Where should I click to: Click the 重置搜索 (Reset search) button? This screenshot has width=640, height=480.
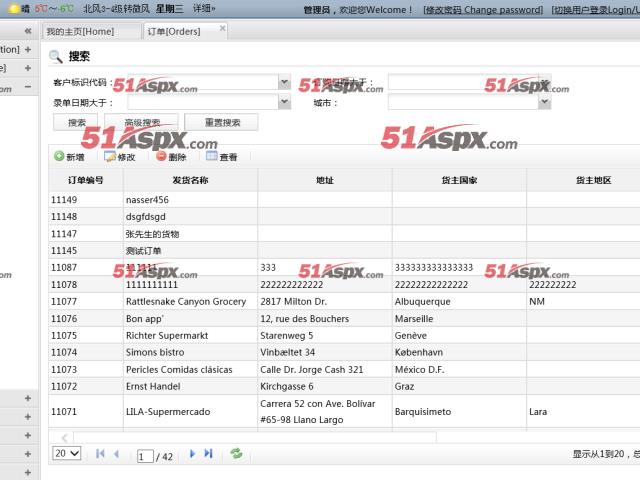coord(221,122)
